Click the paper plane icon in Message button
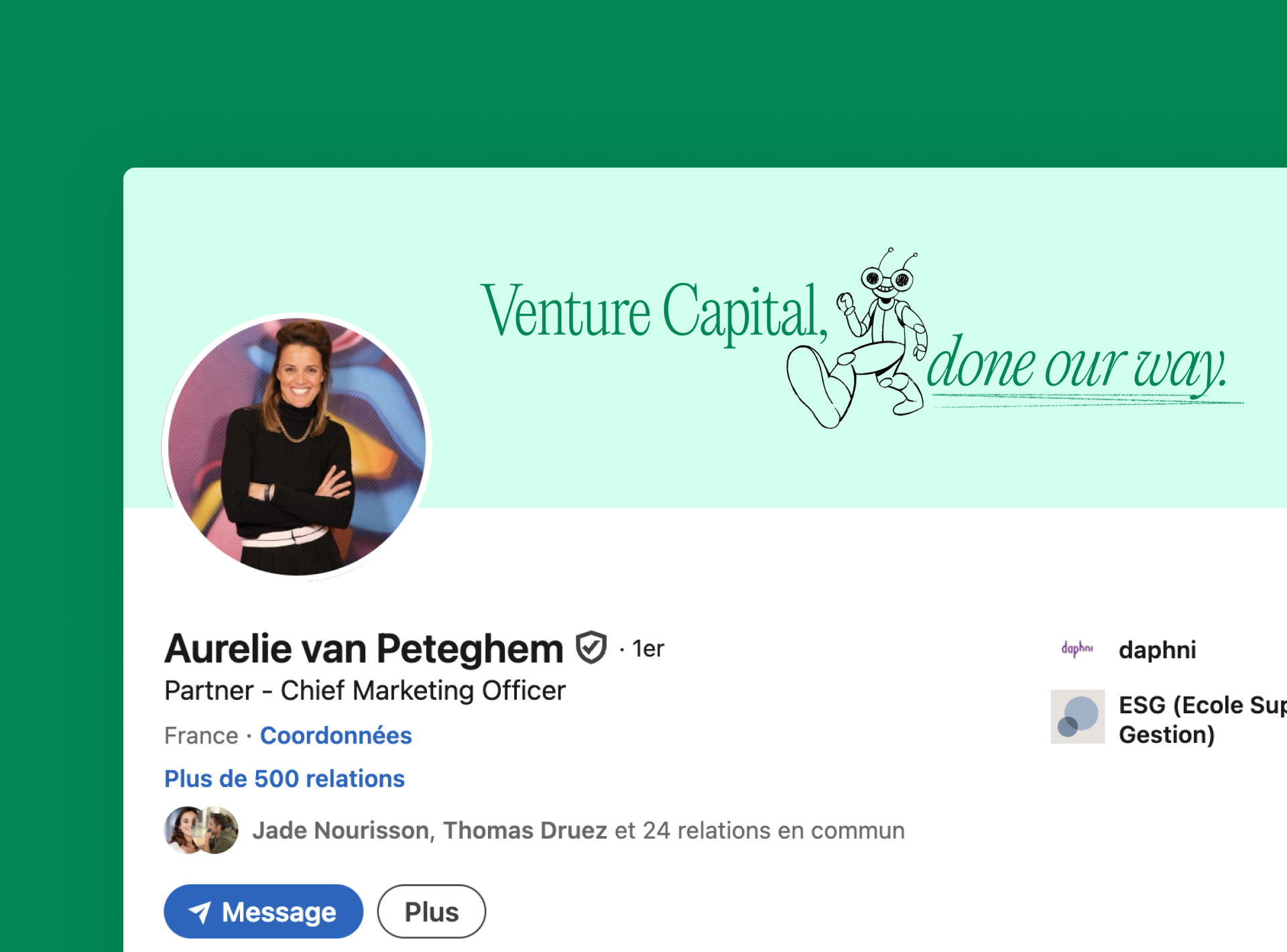Screen dimensions: 1287x952 [x=200, y=912]
